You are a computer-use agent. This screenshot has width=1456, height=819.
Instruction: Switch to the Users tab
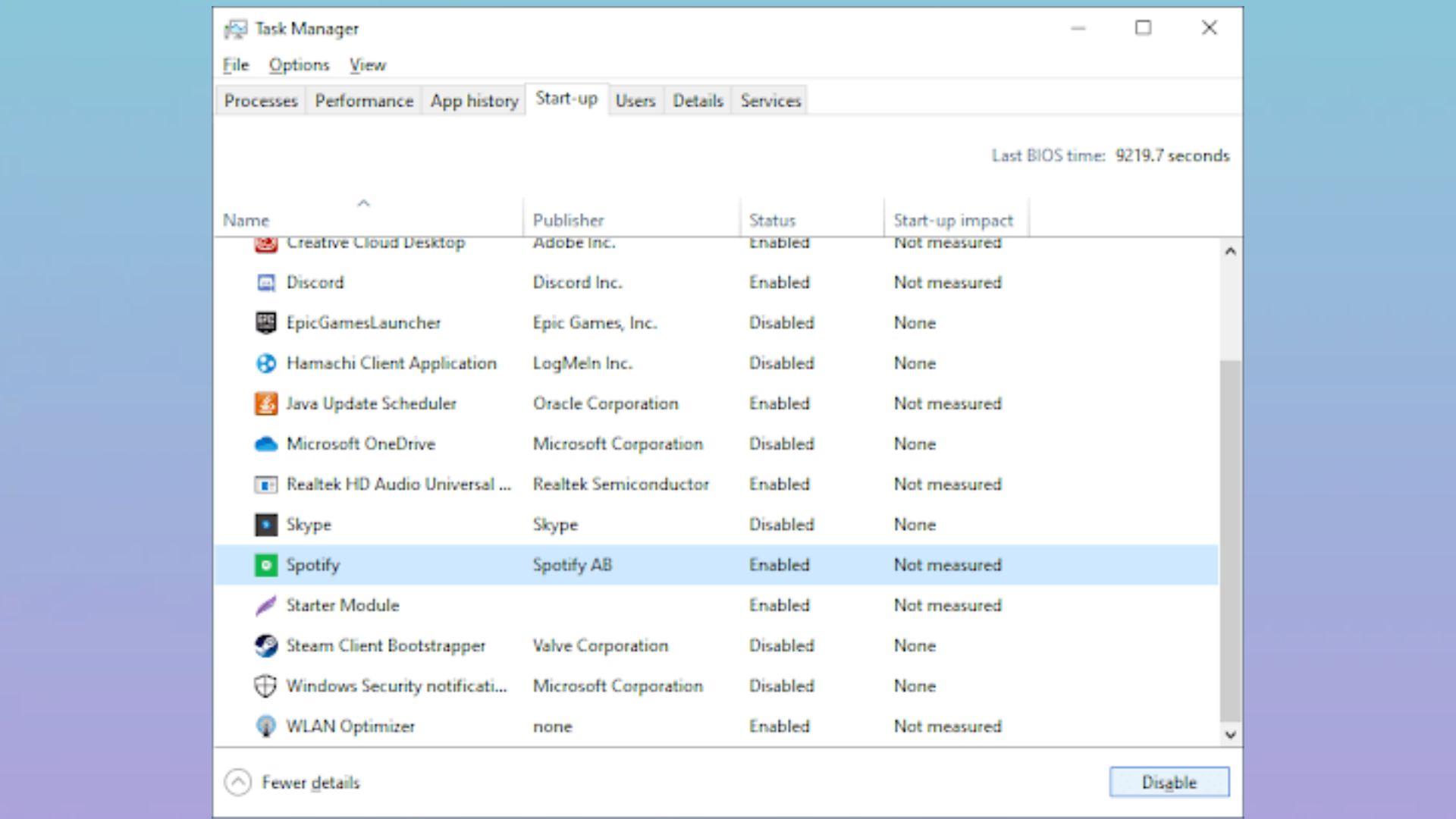pyautogui.click(x=635, y=101)
